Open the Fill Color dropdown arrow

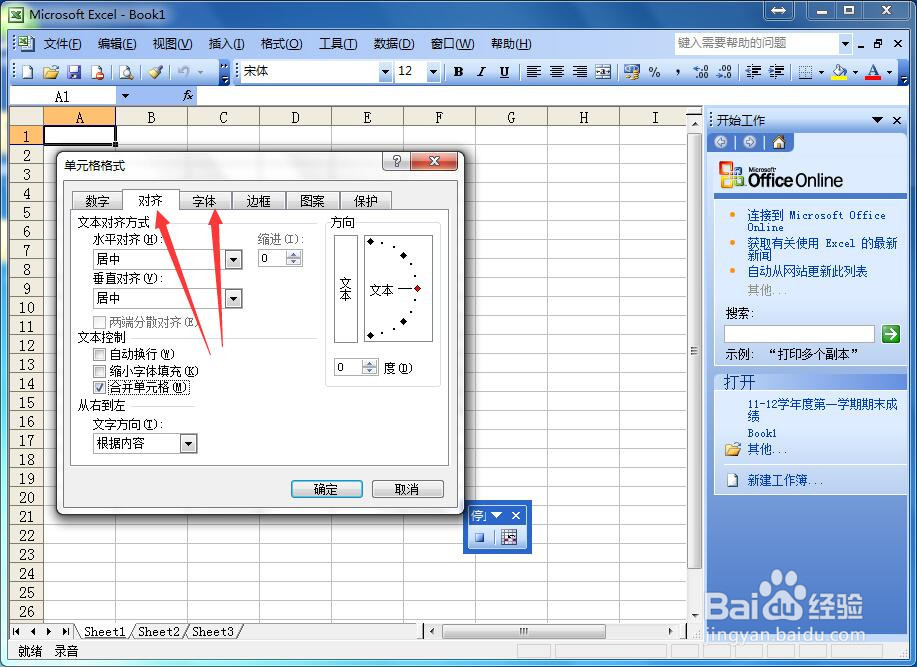[x=855, y=72]
